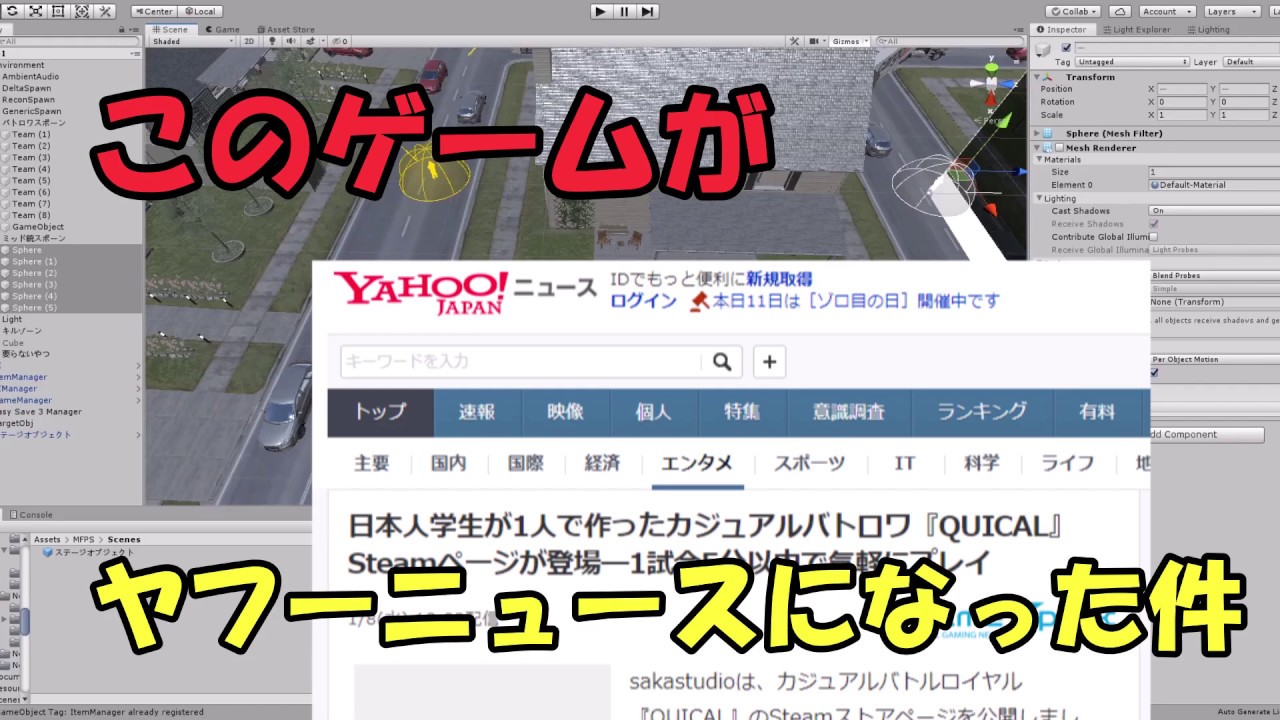Switch to the Inspector tab

tap(1062, 29)
